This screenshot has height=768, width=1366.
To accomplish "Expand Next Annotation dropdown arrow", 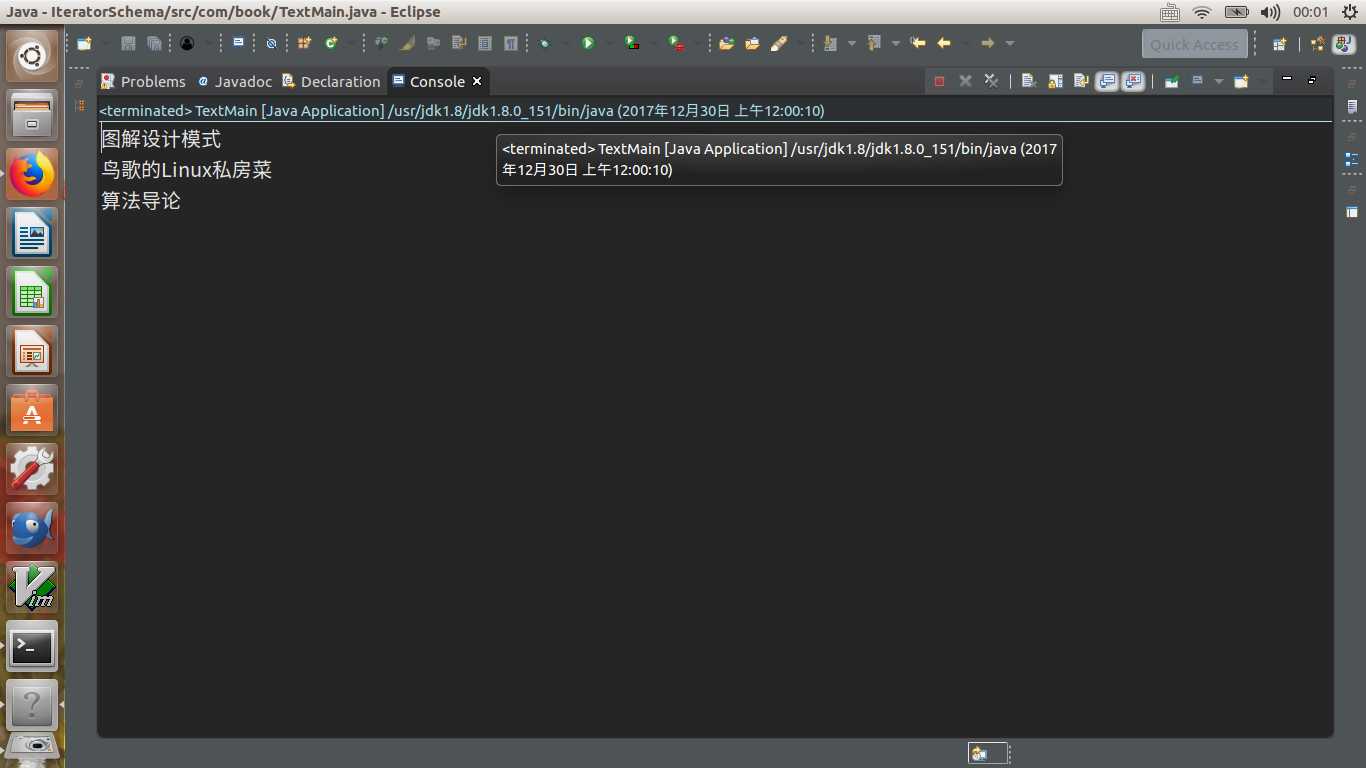I will [851, 43].
